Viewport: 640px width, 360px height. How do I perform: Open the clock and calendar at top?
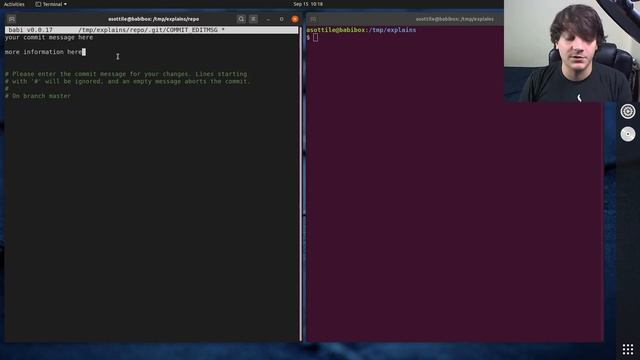(x=308, y=4)
